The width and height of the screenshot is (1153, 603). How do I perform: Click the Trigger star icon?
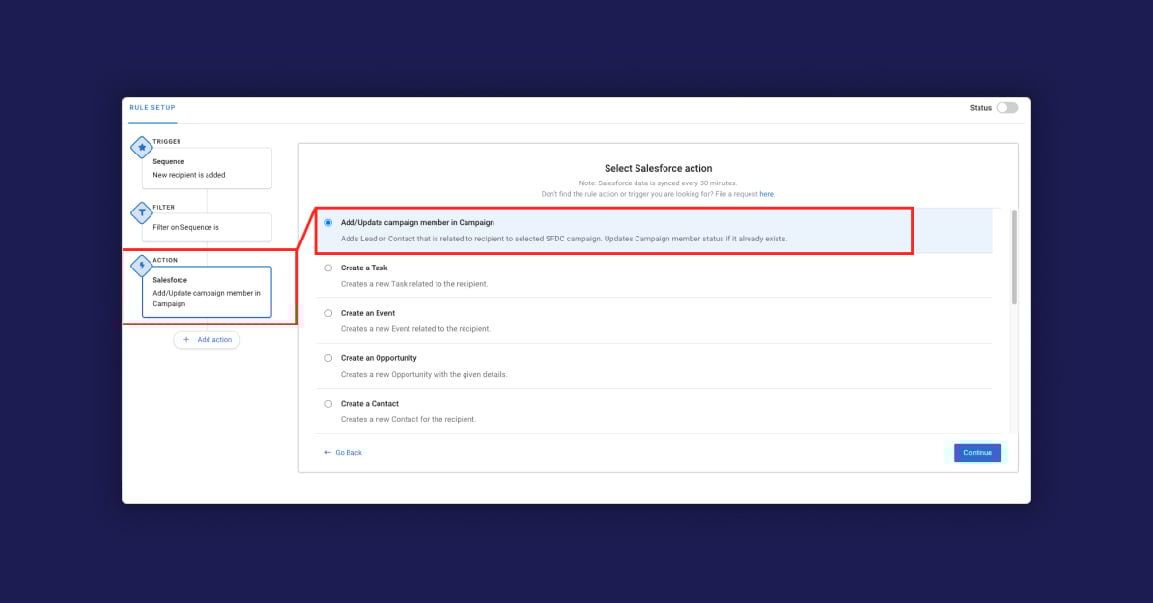[x=141, y=146]
